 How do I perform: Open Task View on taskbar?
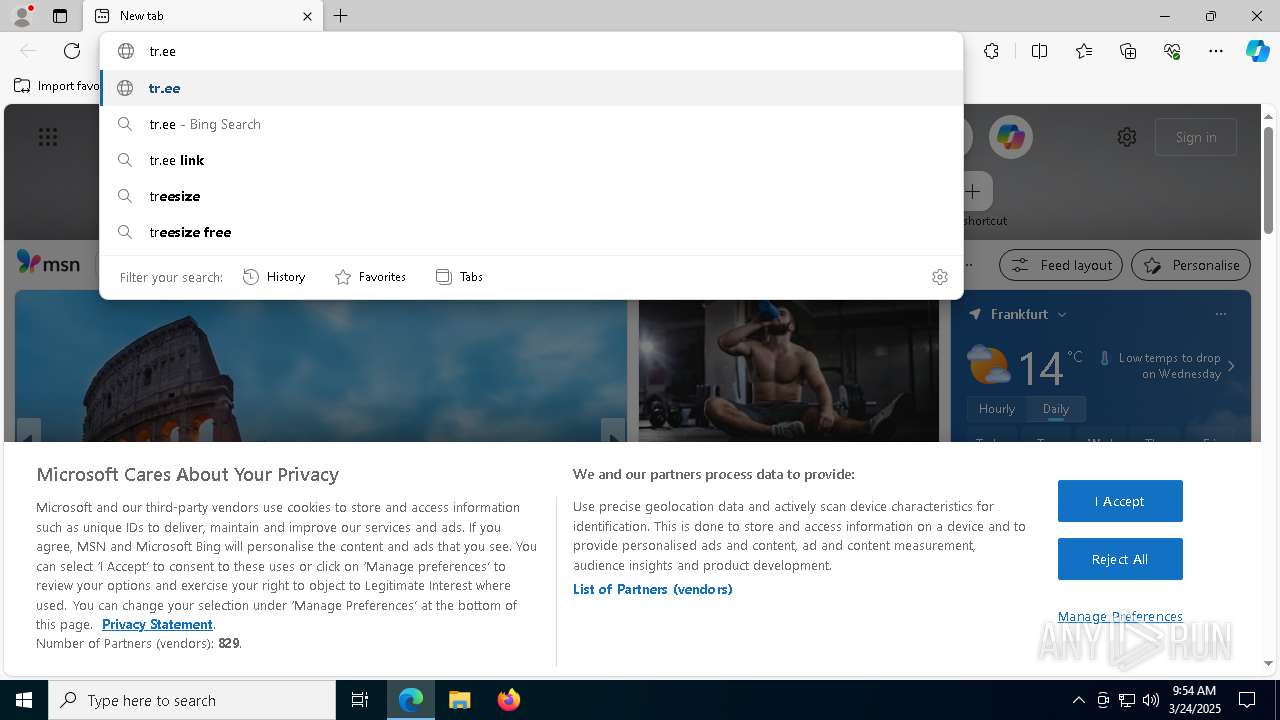360,700
